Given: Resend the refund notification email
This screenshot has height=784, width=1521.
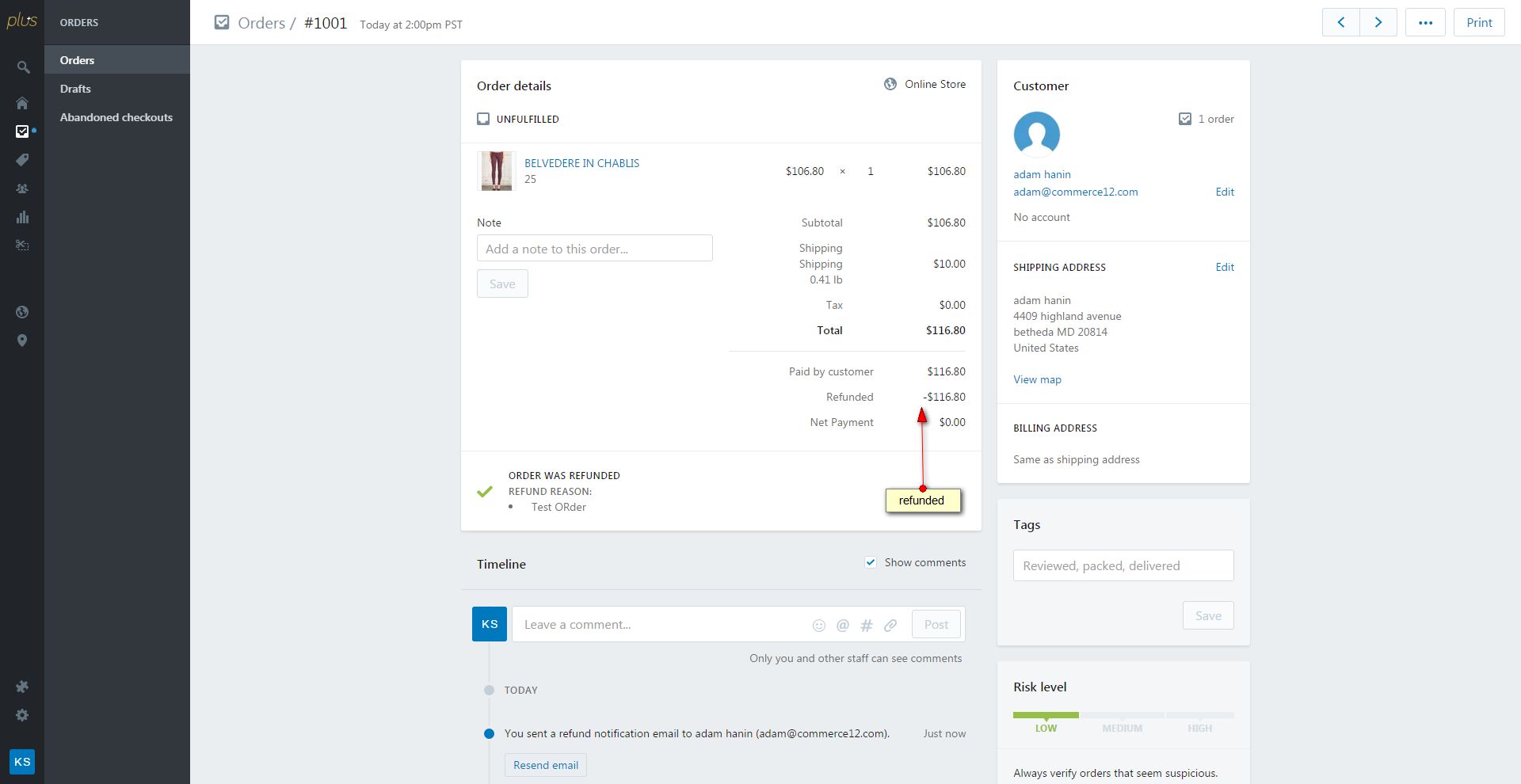Looking at the screenshot, I should [x=546, y=765].
